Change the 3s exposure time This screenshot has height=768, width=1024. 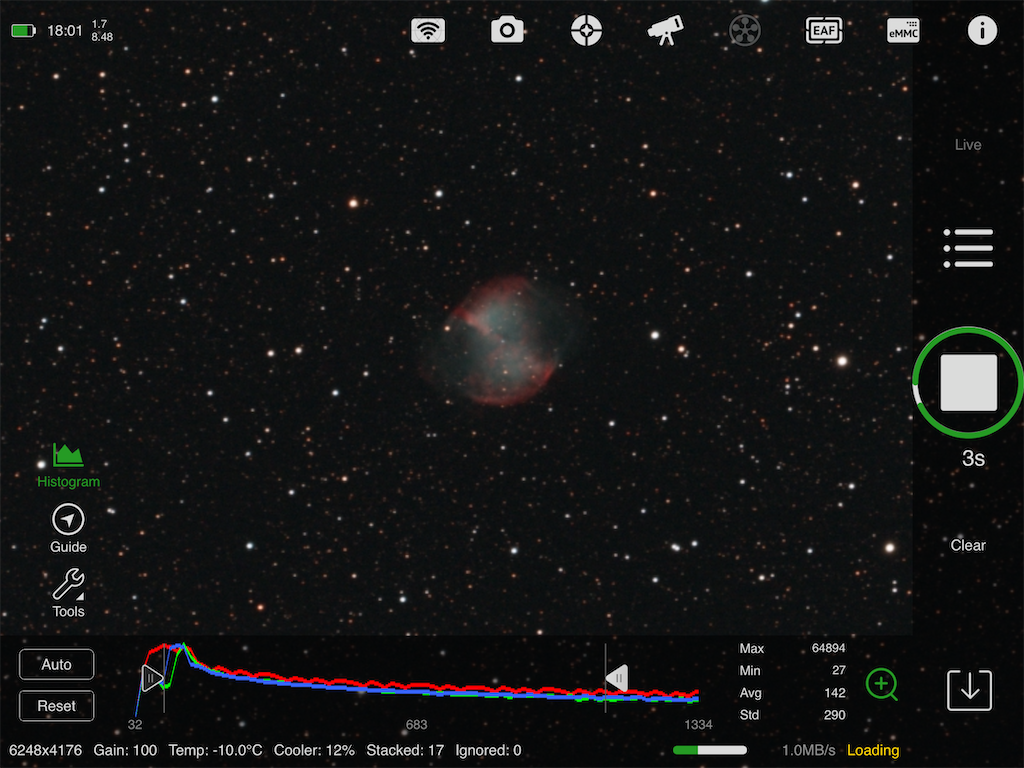(973, 458)
